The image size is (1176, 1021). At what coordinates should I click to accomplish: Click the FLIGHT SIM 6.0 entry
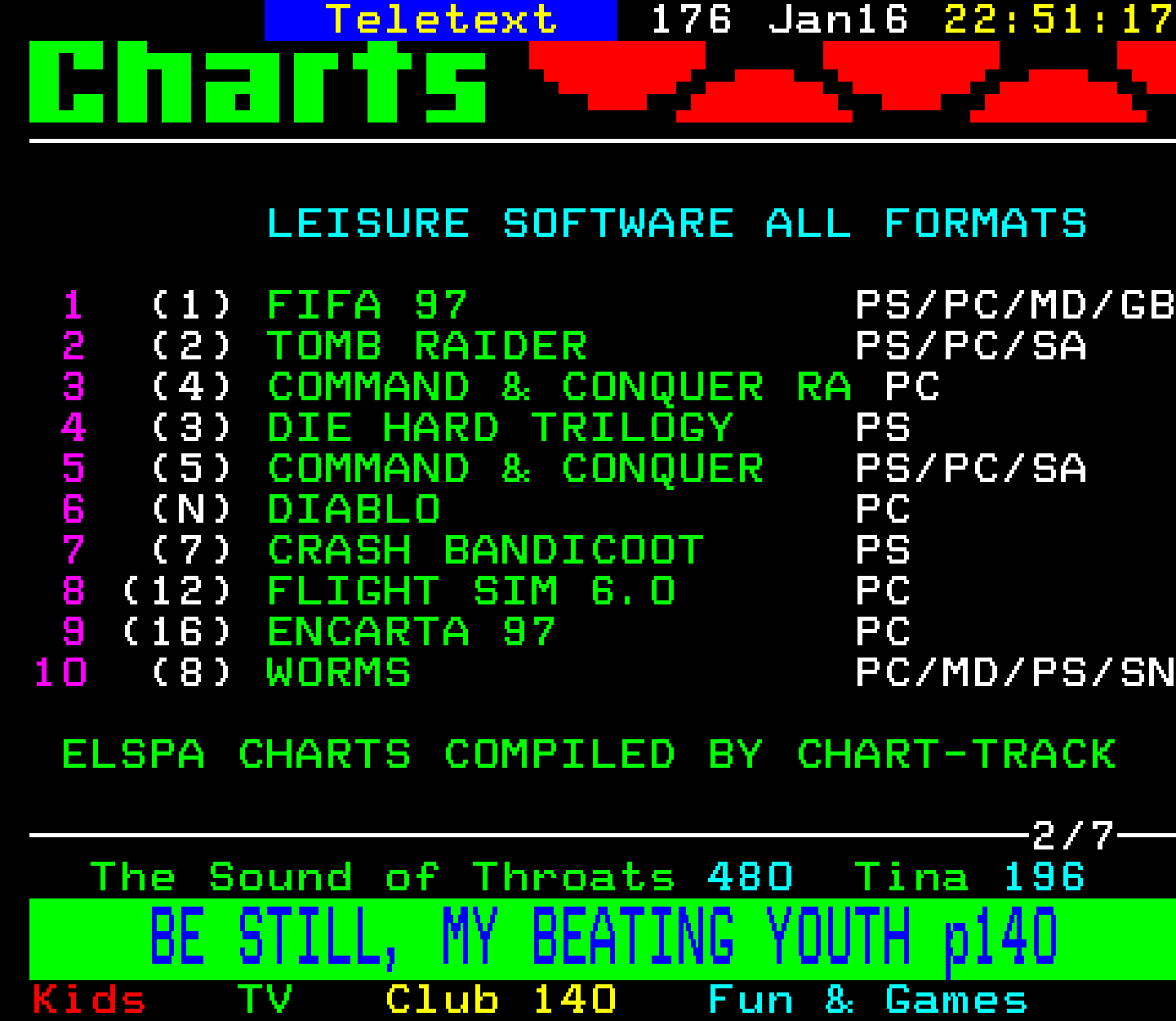pyautogui.click(x=471, y=591)
